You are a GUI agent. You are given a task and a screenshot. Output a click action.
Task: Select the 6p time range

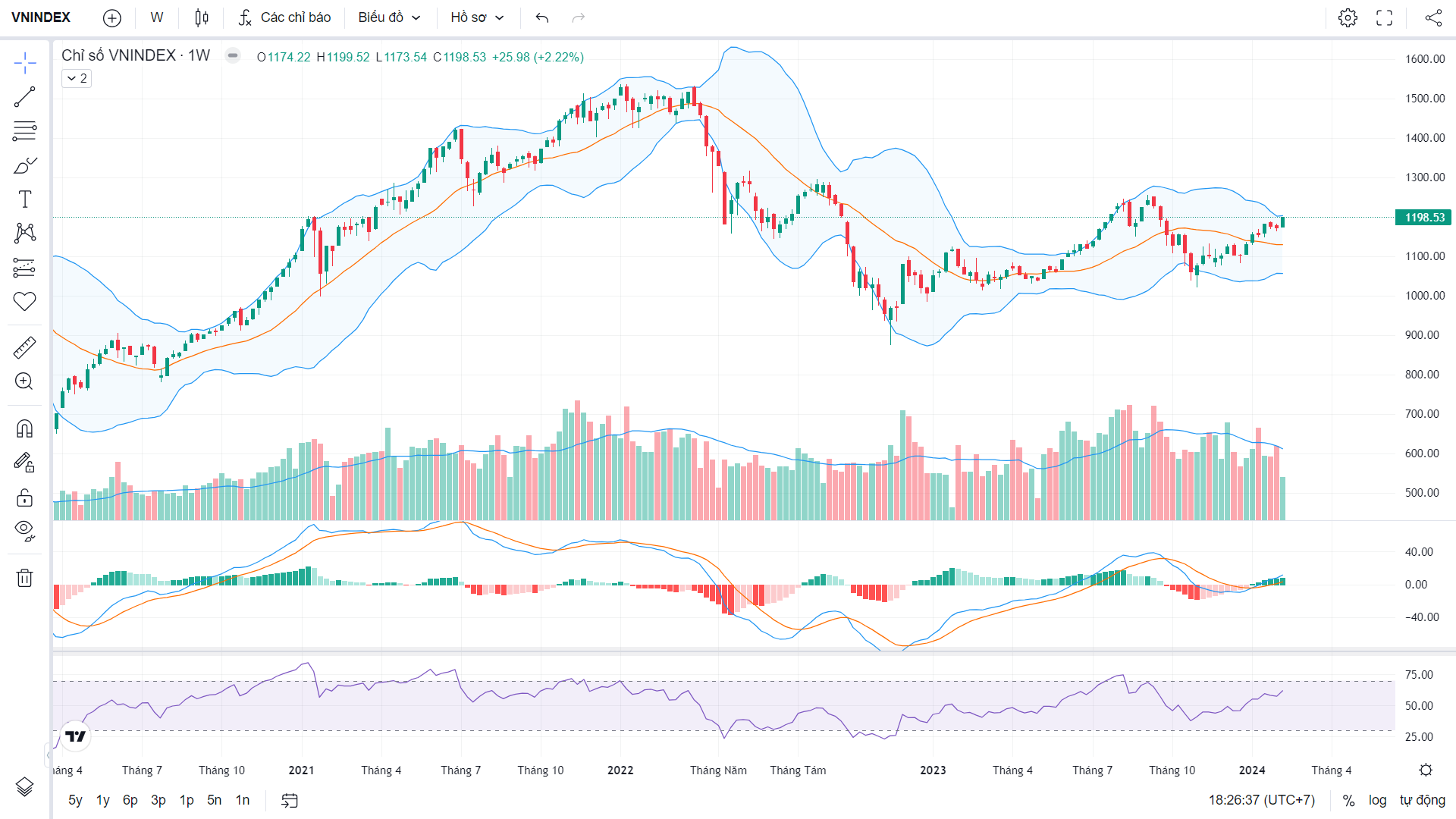pyautogui.click(x=130, y=800)
